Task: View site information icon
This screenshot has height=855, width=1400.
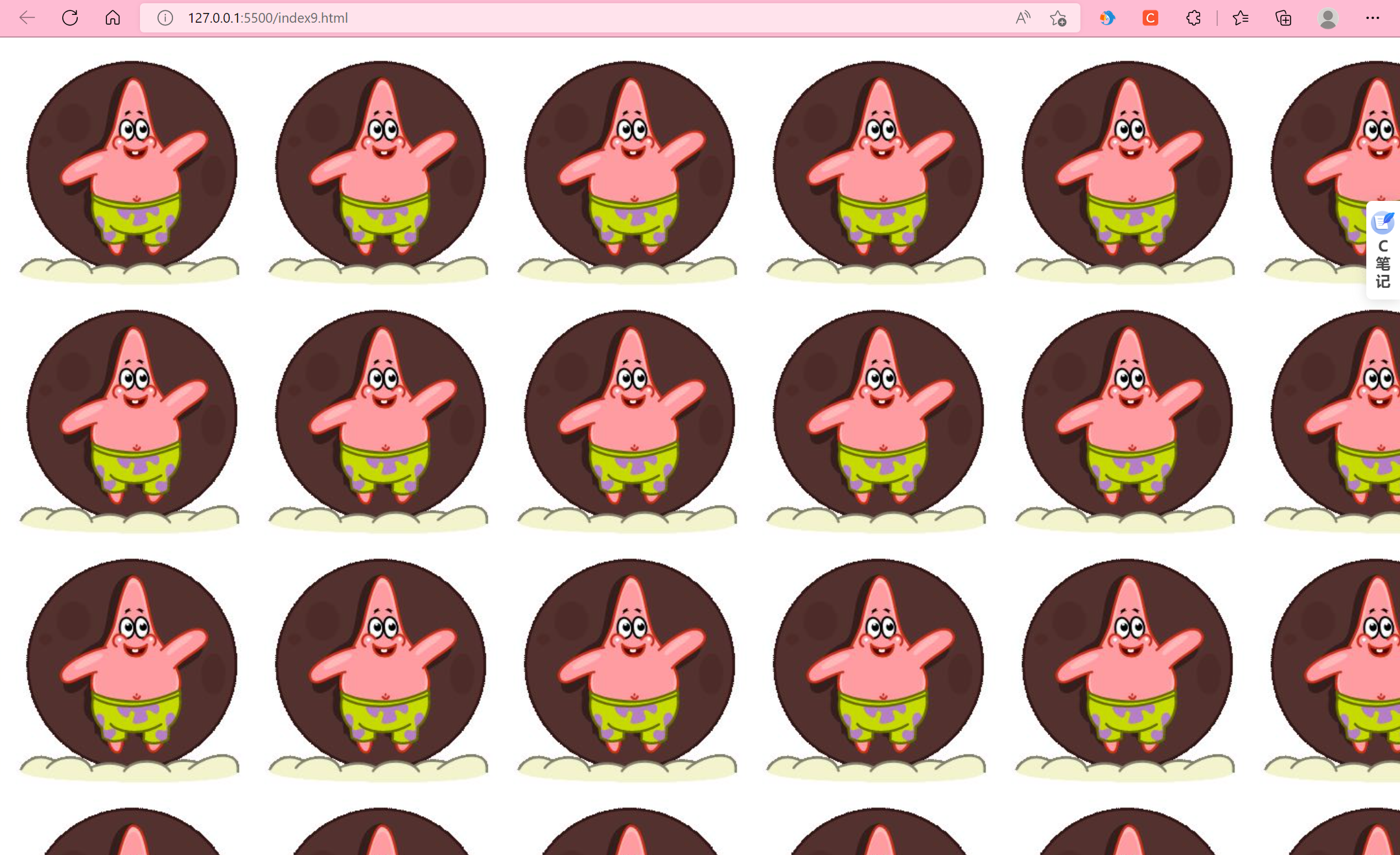Action: coord(165,18)
